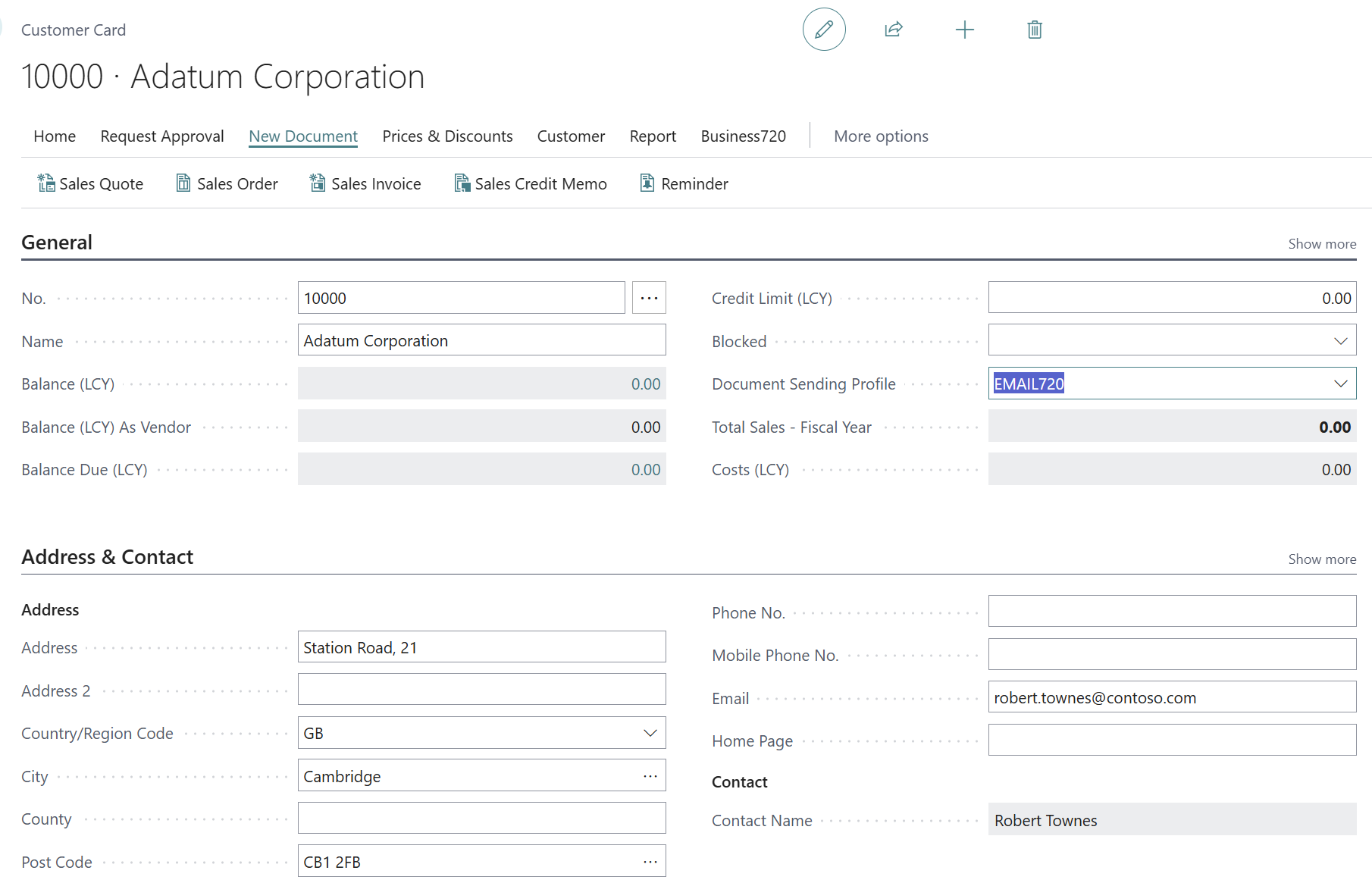
Task: Select the New Document tab
Action: pyautogui.click(x=303, y=136)
